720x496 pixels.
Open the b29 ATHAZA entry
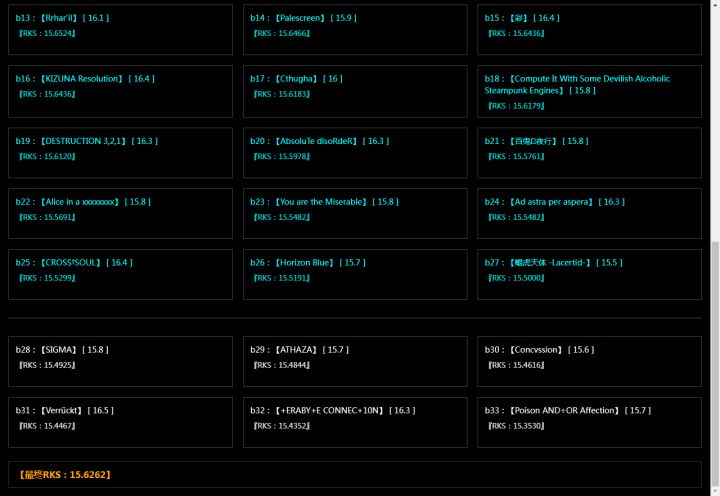355,361
